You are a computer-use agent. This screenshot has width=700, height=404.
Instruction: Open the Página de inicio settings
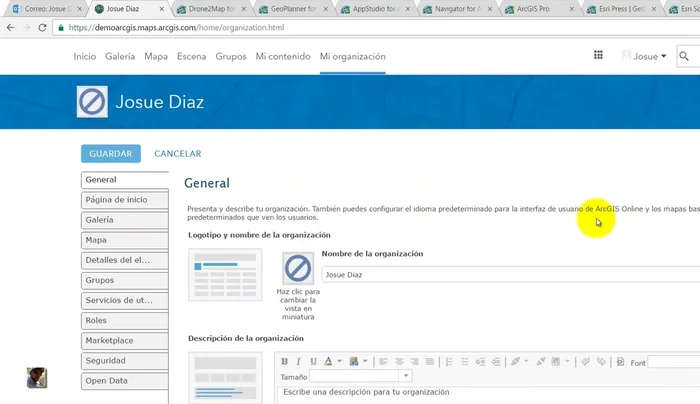pos(125,200)
